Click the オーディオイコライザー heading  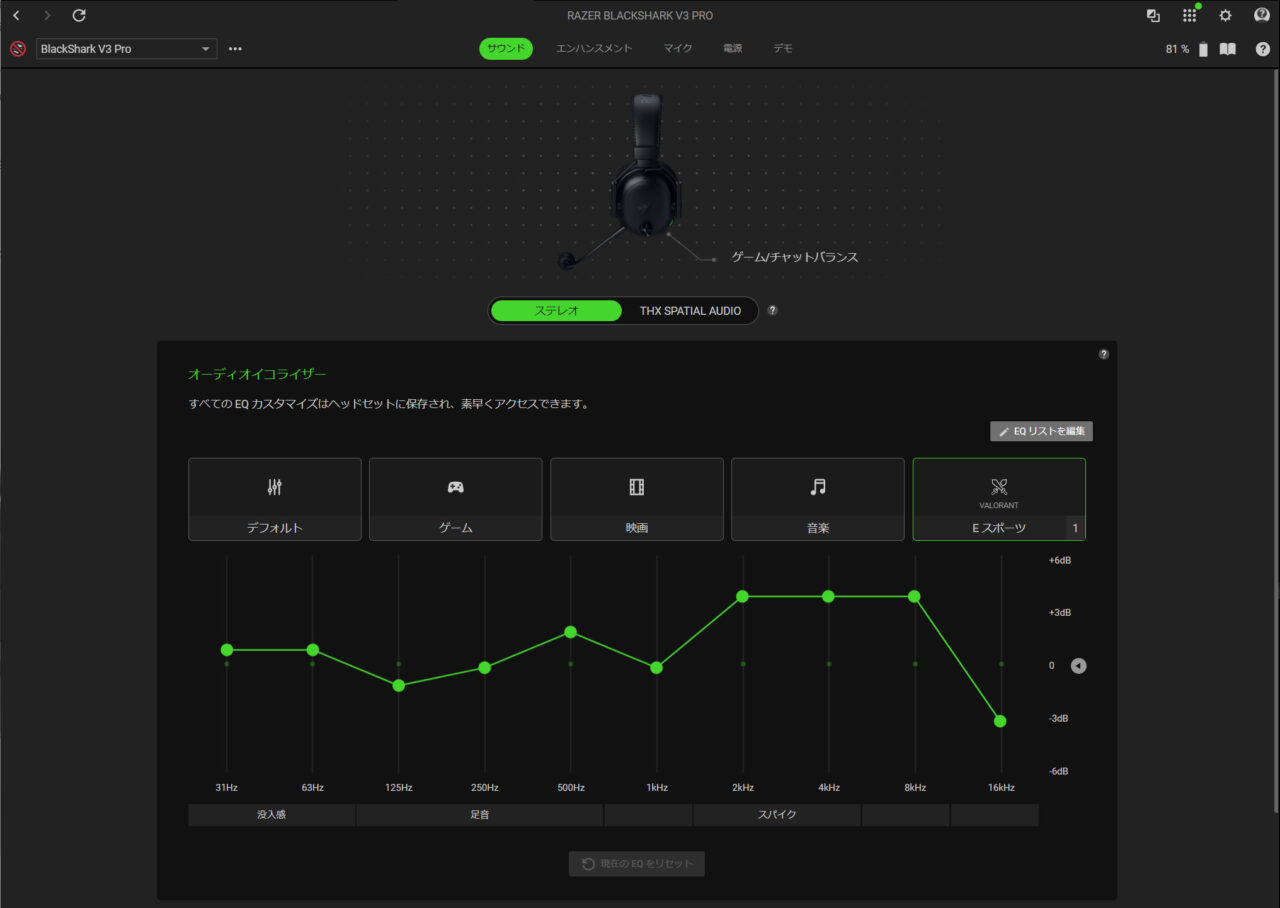pyautogui.click(x=257, y=374)
